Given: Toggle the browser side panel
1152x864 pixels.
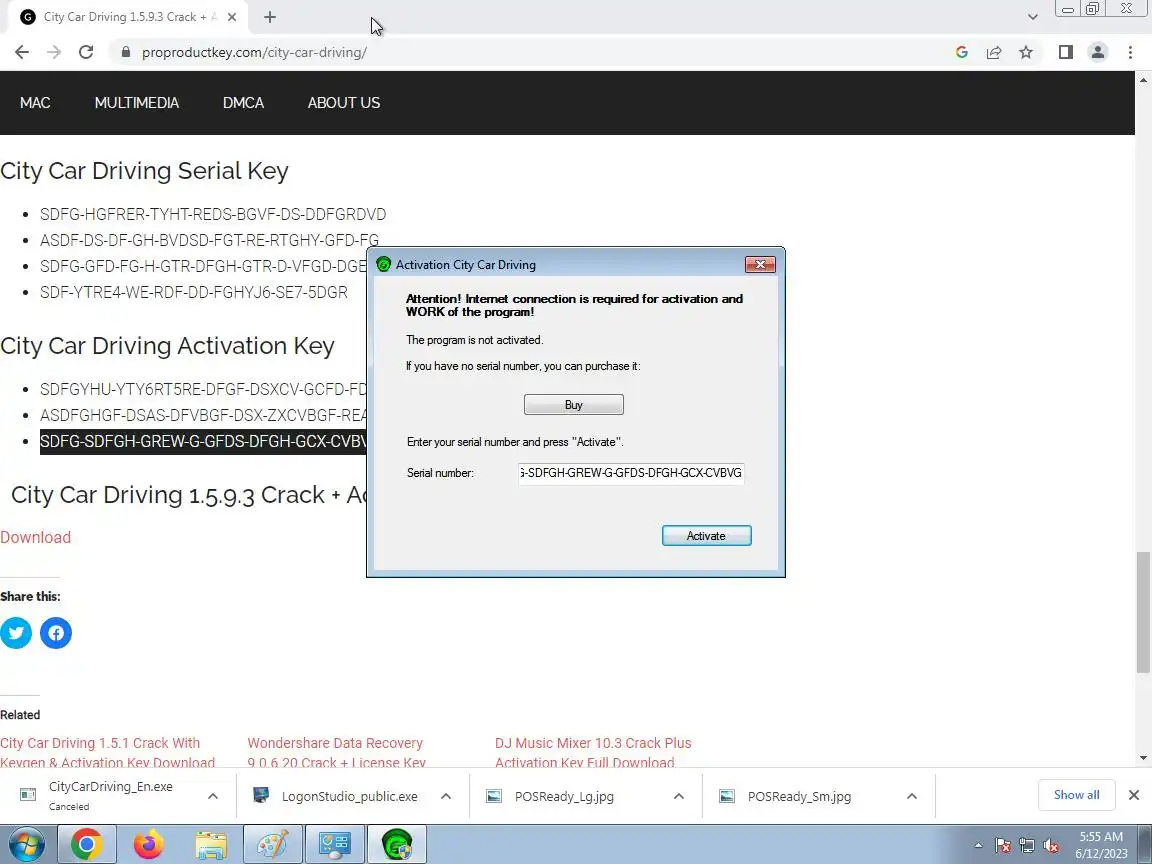Looking at the screenshot, I should (x=1066, y=52).
